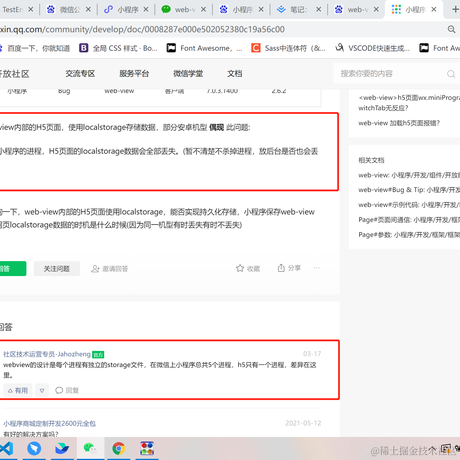This screenshot has height=460, width=460.
Task: Open WeChat from the taskbar
Action: point(90,448)
